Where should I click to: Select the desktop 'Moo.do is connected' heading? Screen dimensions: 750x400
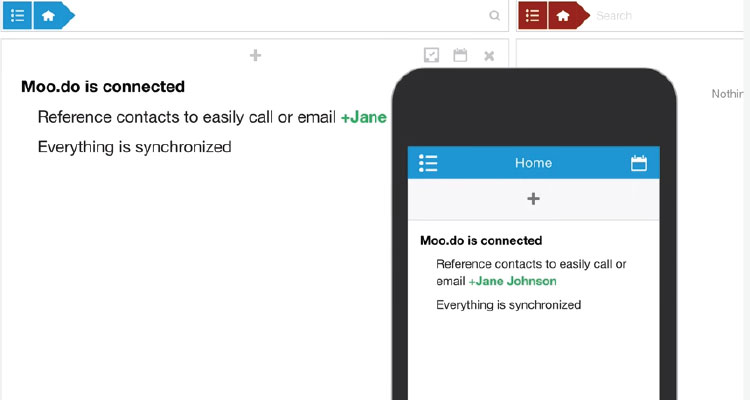(x=103, y=87)
